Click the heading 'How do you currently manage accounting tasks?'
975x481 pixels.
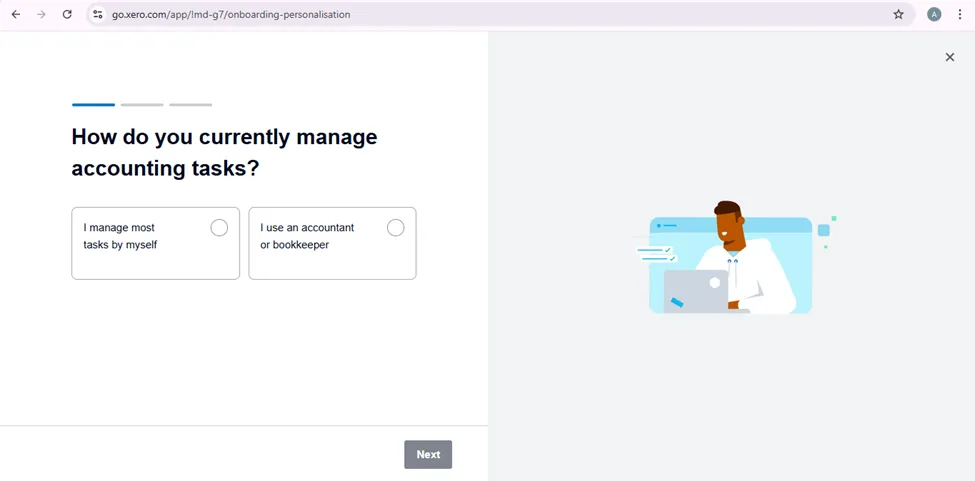point(224,152)
